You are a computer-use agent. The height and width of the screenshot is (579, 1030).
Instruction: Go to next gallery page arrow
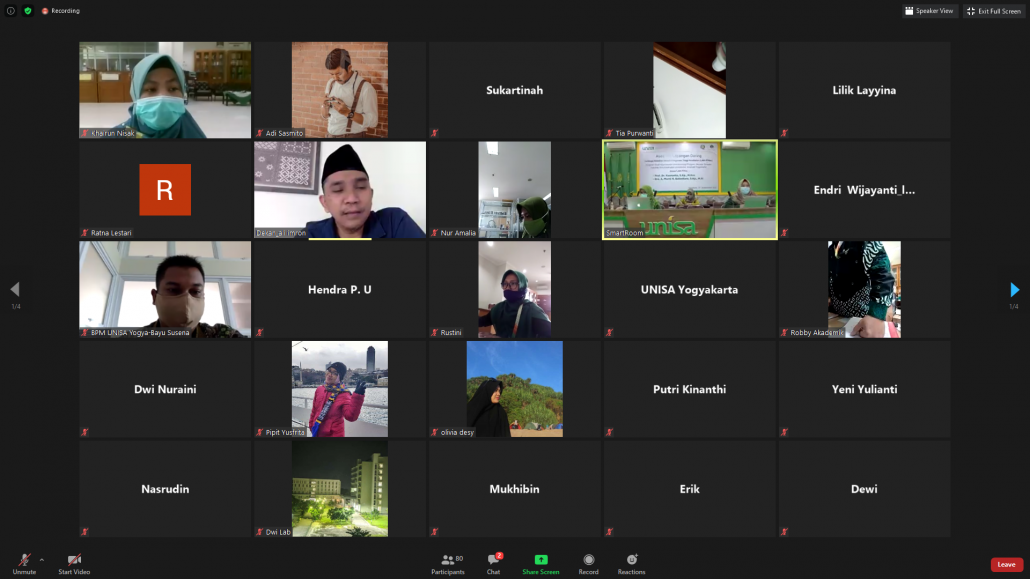1014,290
